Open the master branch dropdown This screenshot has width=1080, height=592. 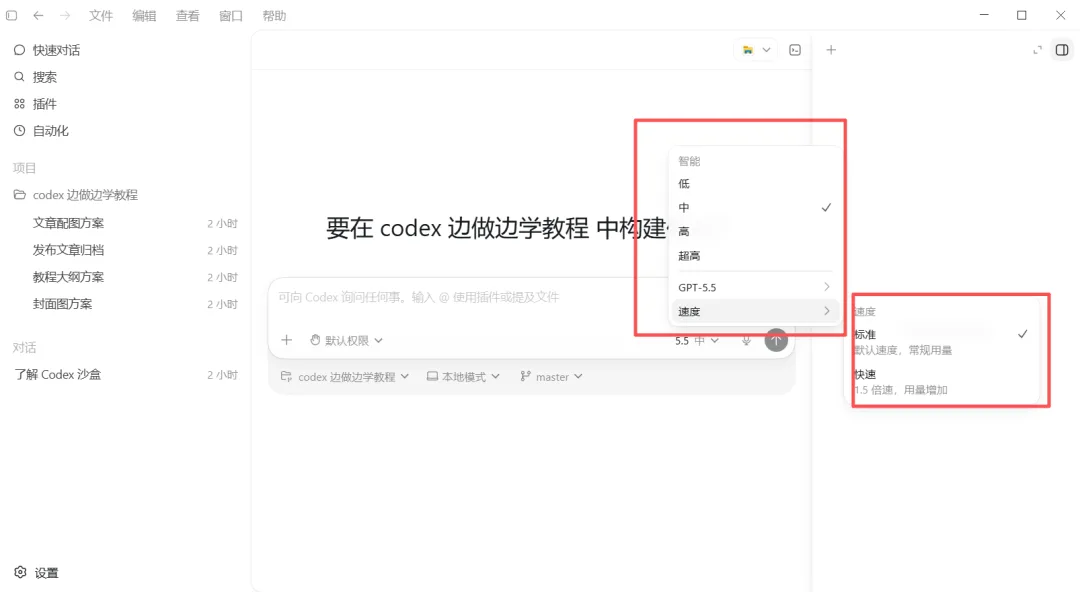click(552, 377)
